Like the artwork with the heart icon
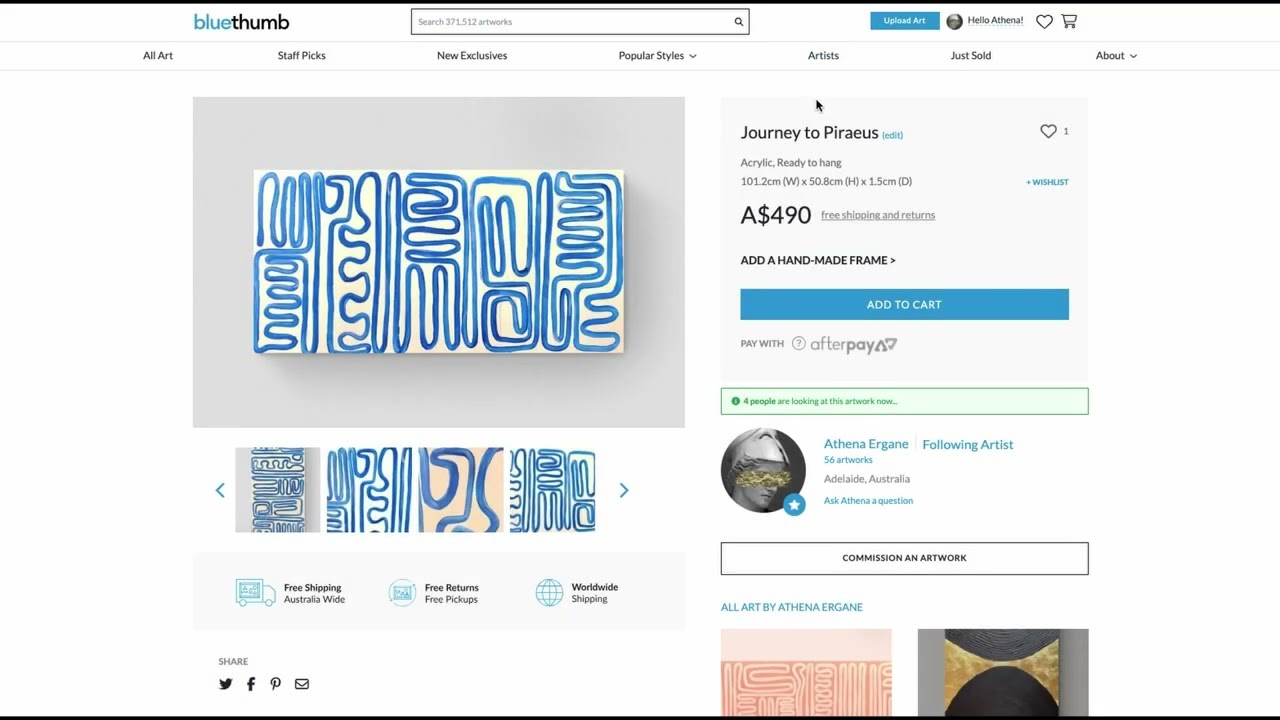This screenshot has width=1280, height=720. pos(1048,131)
